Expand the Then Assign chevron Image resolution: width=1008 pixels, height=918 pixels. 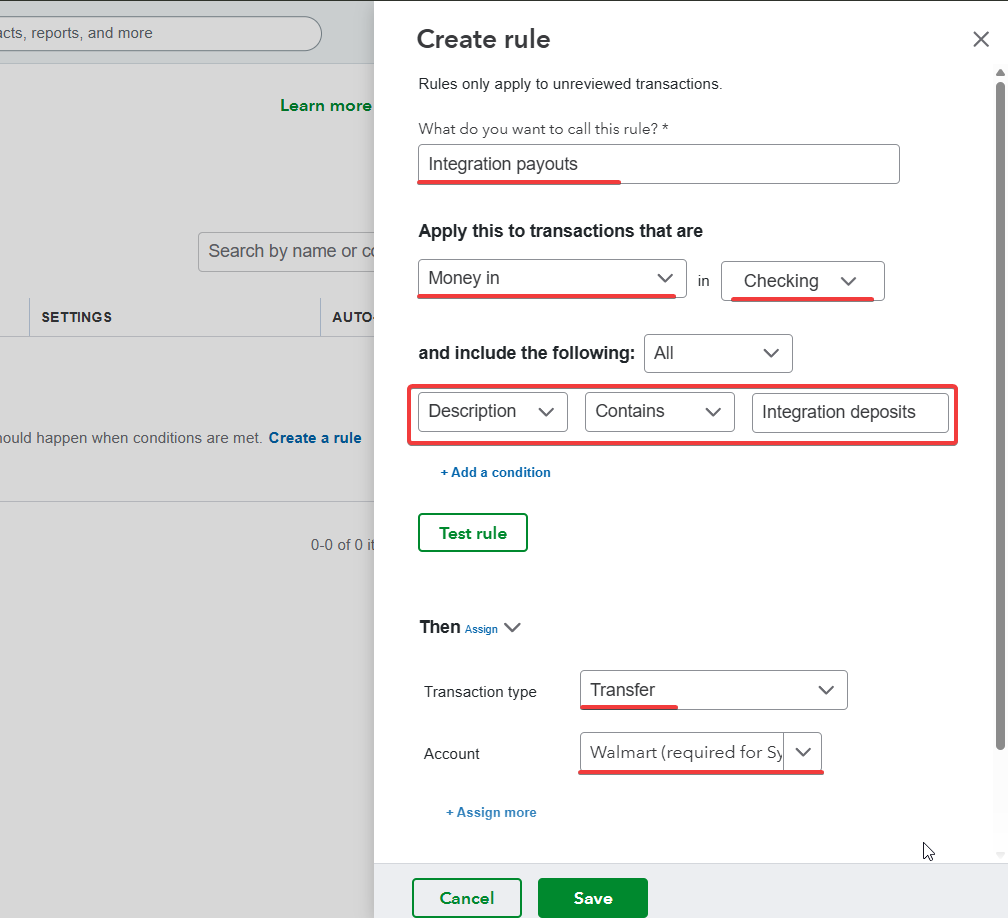tap(512, 628)
